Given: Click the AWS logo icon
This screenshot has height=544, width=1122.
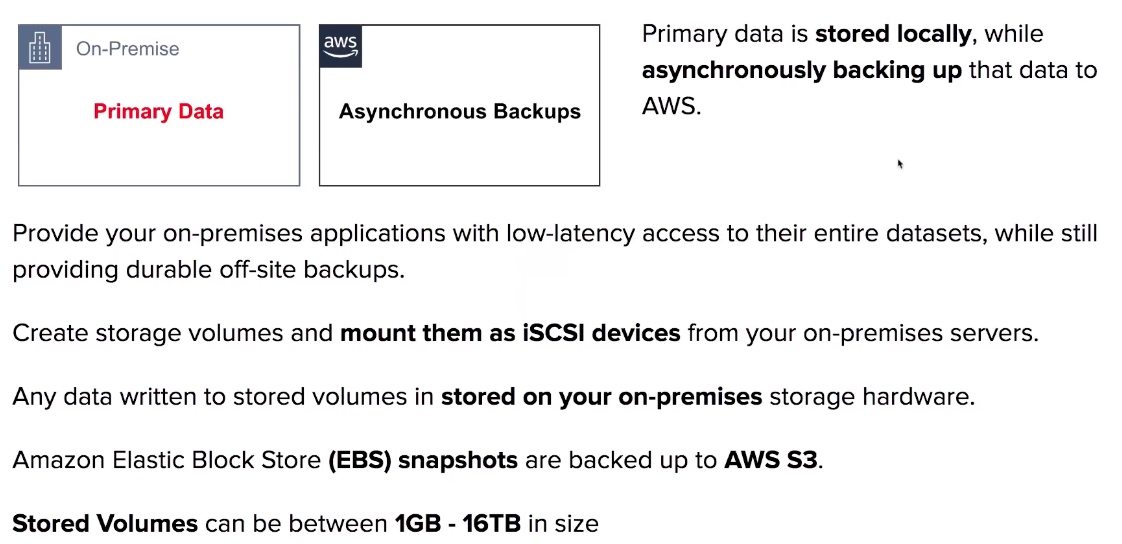Looking at the screenshot, I should (341, 47).
